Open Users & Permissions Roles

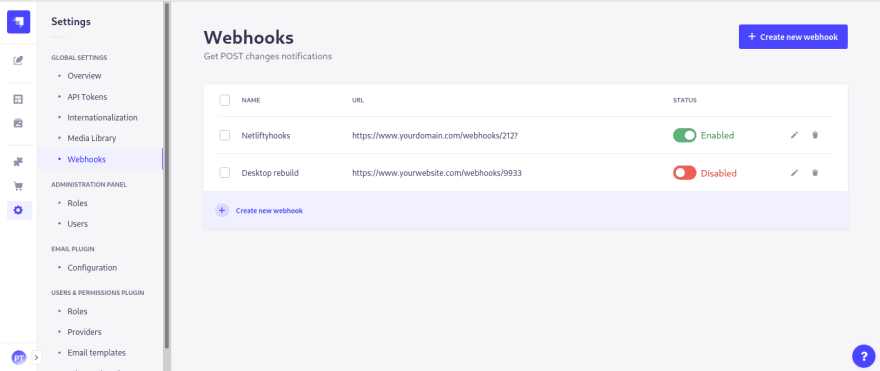77,312
